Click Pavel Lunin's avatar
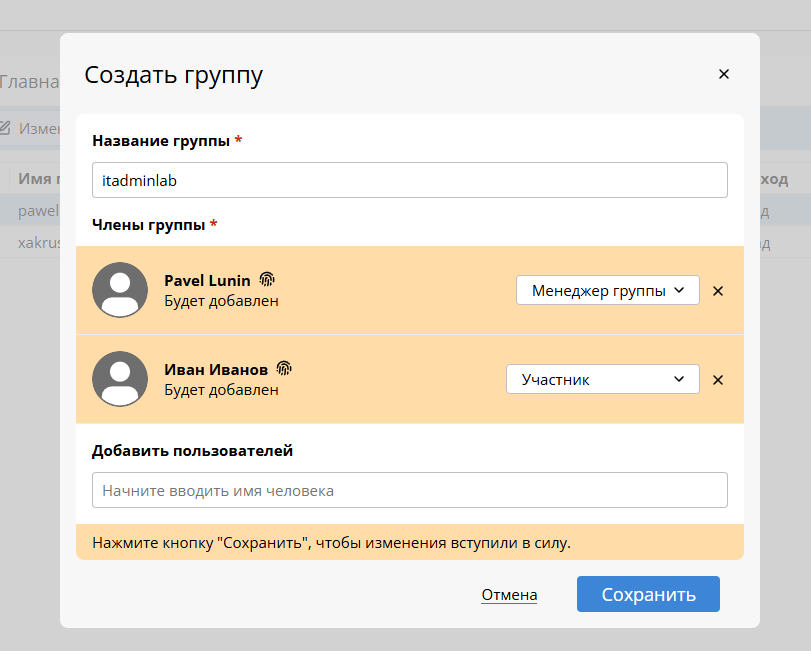811x651 pixels. 120,290
